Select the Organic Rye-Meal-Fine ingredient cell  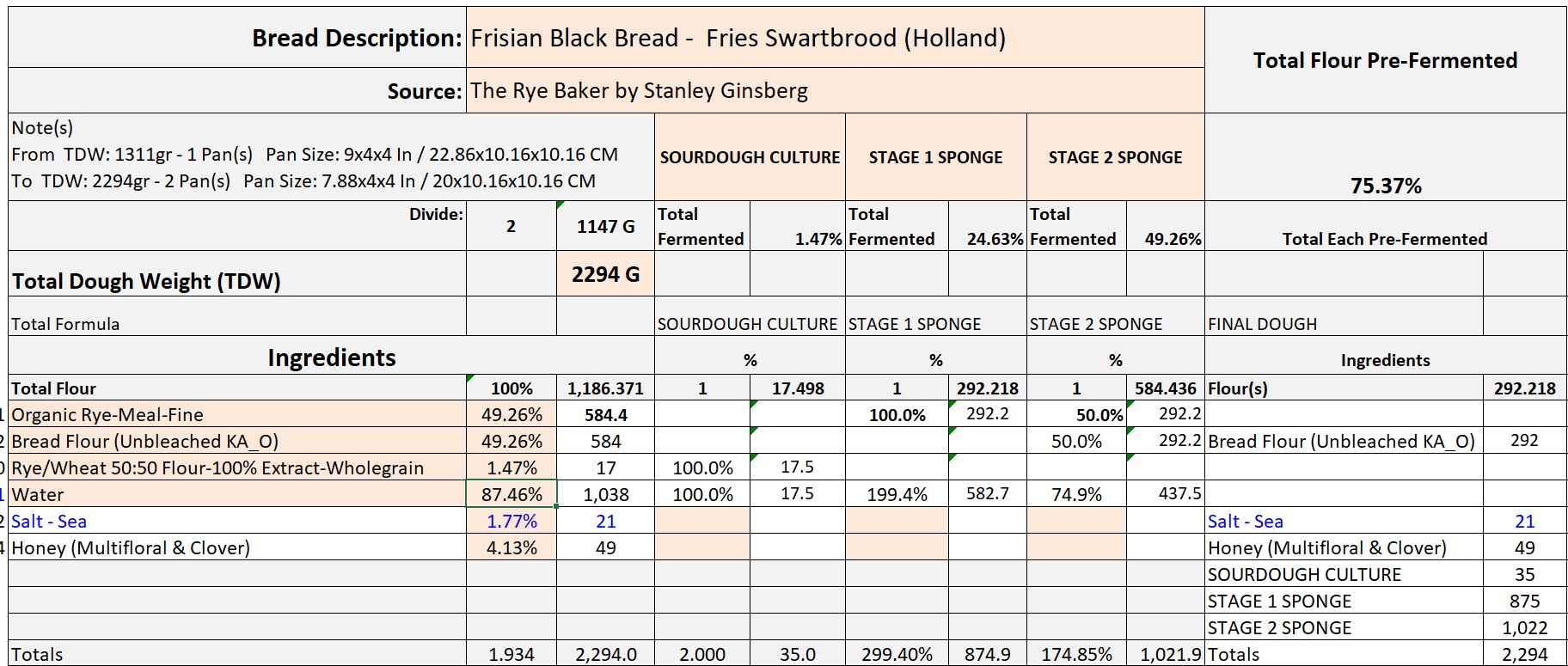237,415
